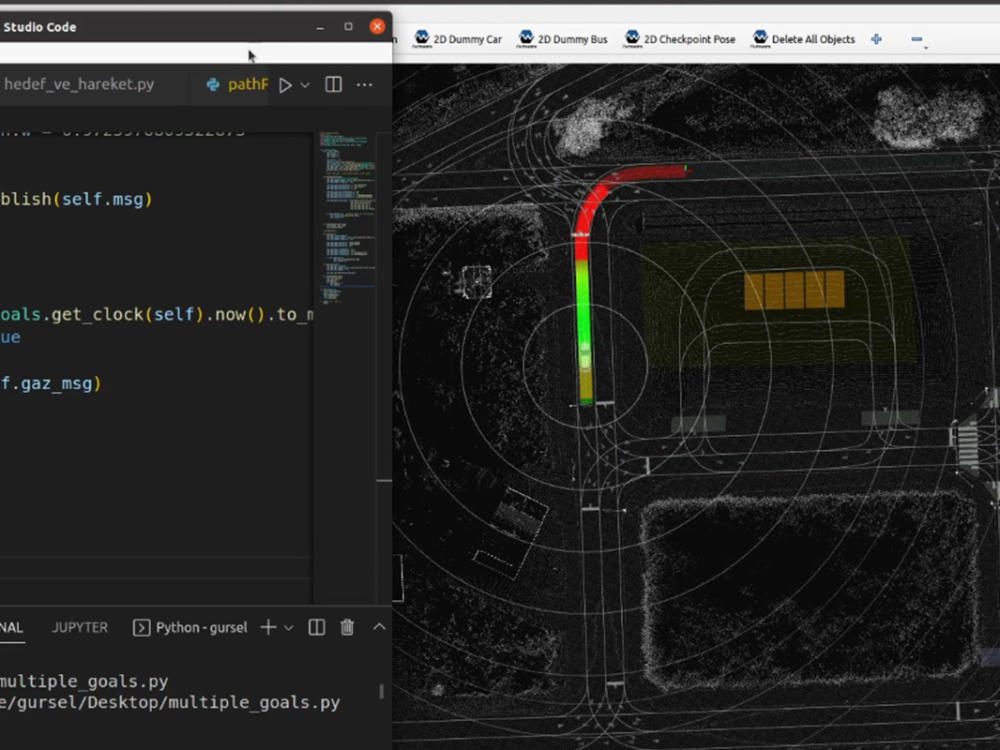Click the 2D Dummy Car tool
The width and height of the screenshot is (1000, 750).
click(457, 39)
